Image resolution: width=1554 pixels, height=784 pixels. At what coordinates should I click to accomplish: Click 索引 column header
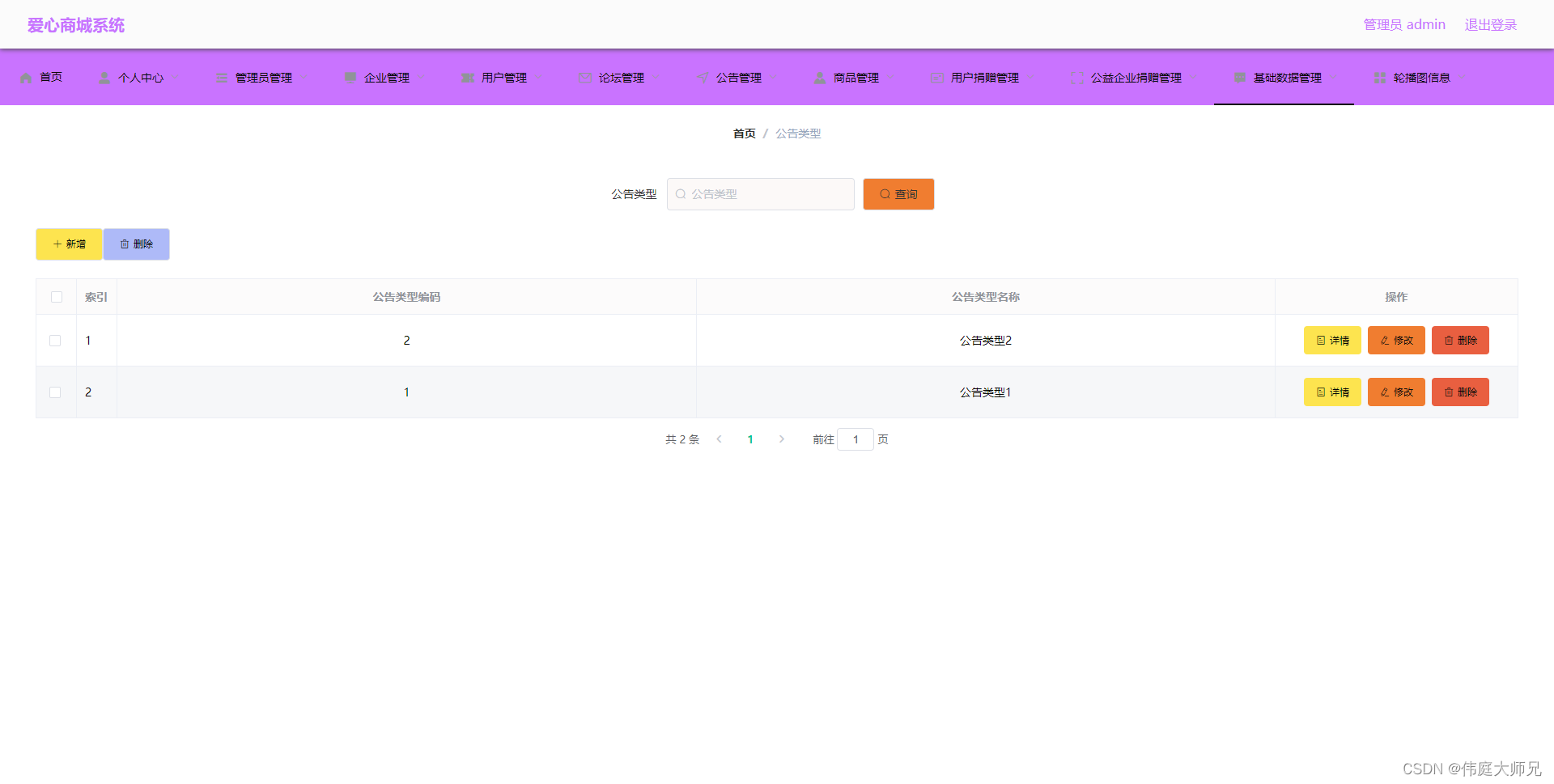coord(96,297)
